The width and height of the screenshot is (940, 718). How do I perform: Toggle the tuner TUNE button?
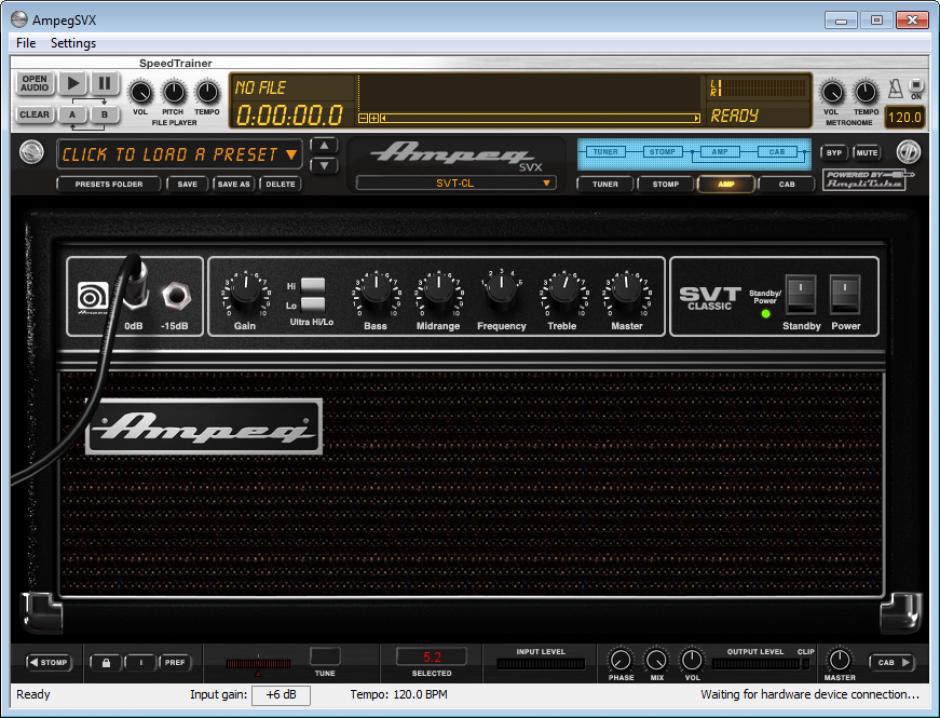click(325, 657)
